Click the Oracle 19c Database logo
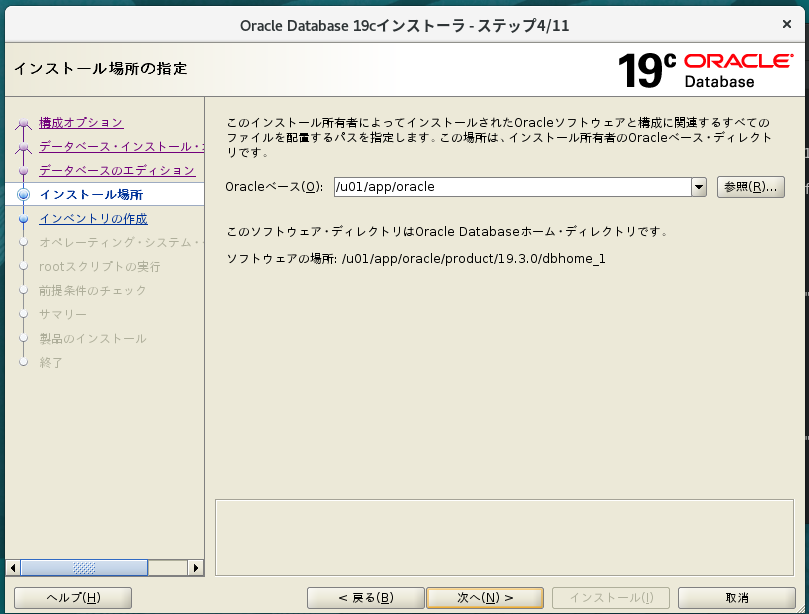The image size is (809, 614). click(705, 70)
